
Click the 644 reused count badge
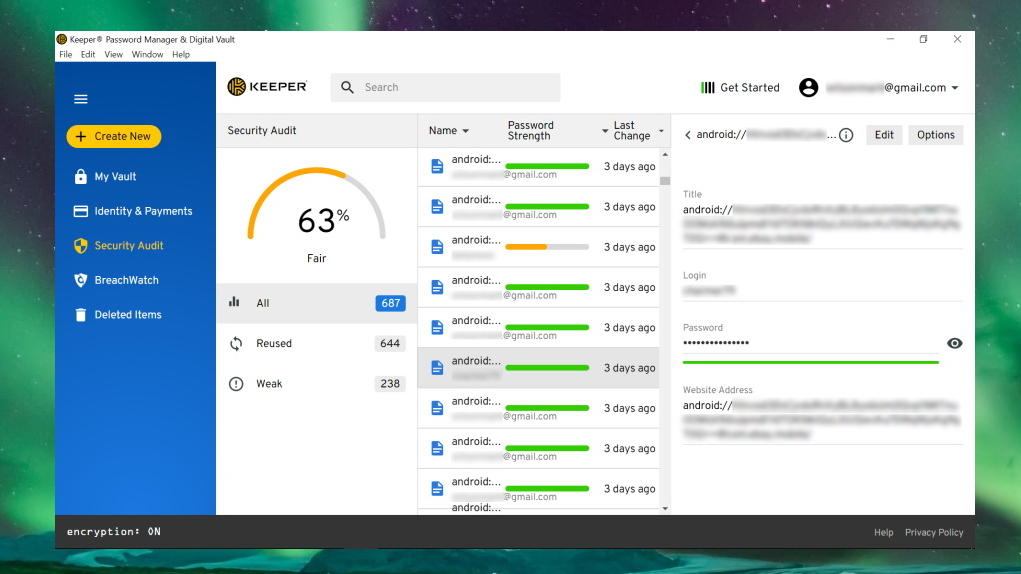coord(389,344)
